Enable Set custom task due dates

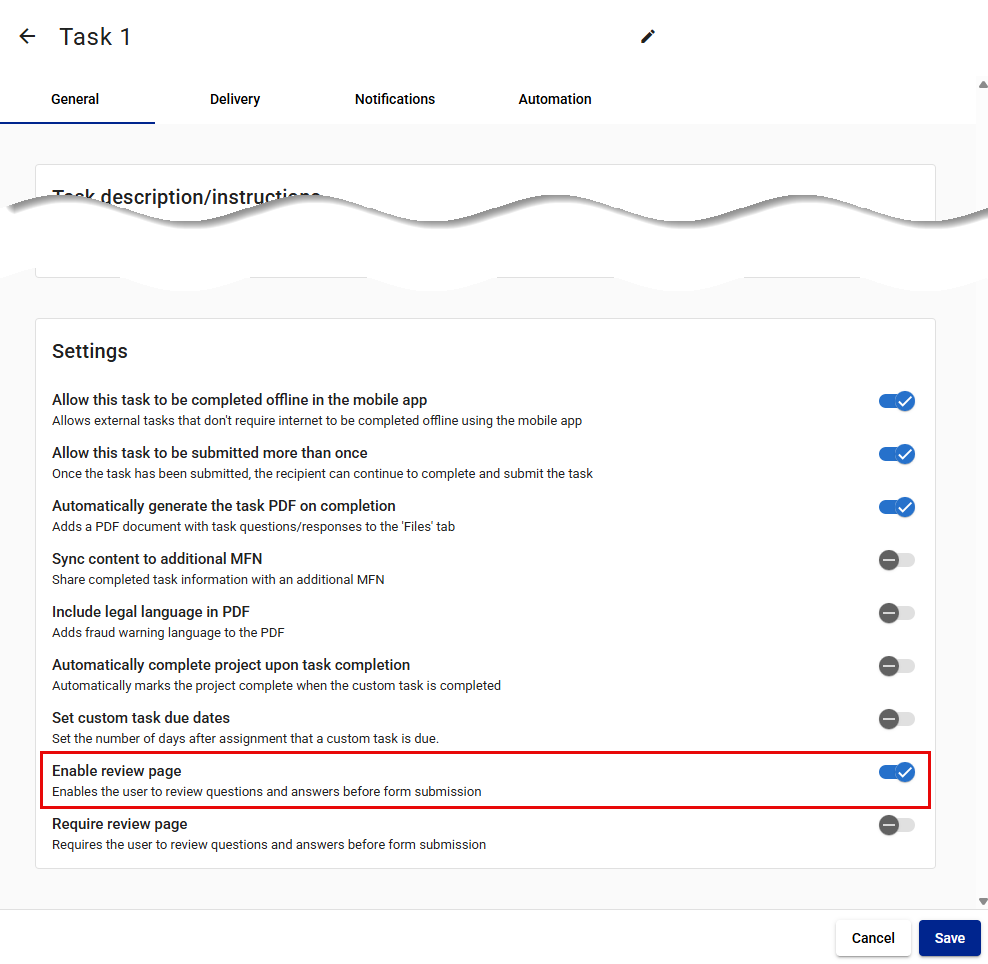[x=897, y=718]
